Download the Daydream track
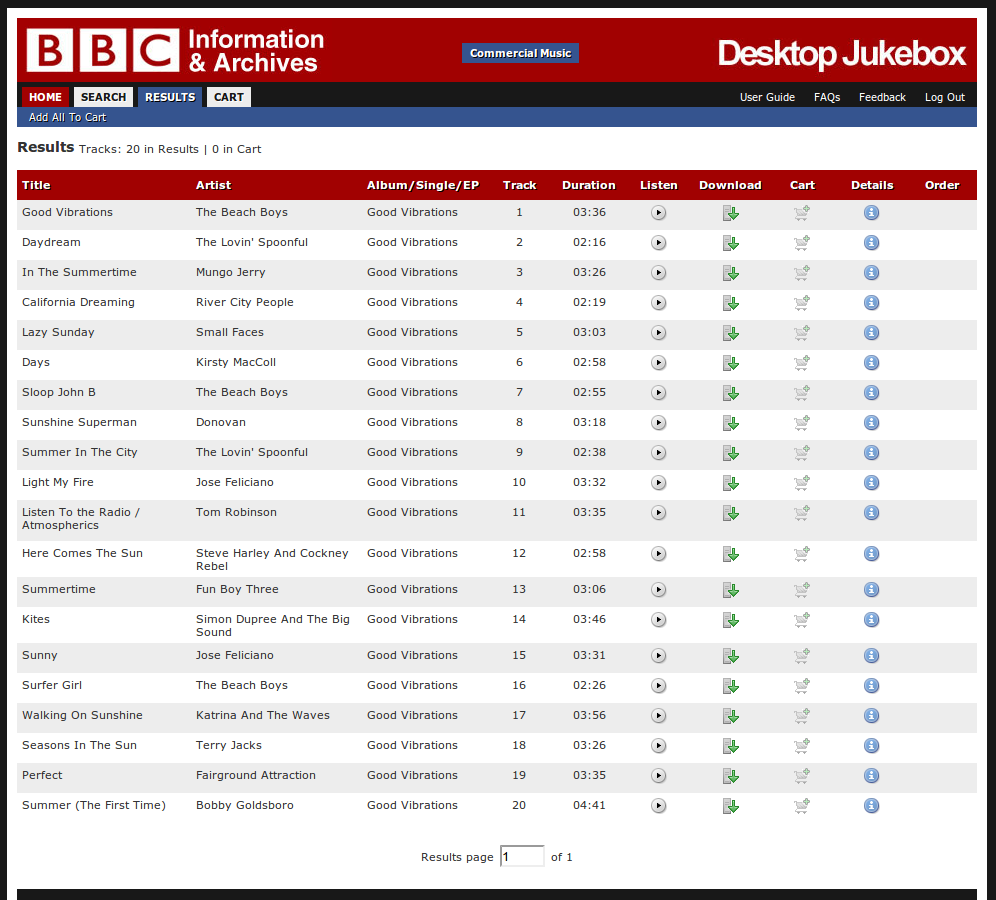996x900 pixels. [731, 243]
